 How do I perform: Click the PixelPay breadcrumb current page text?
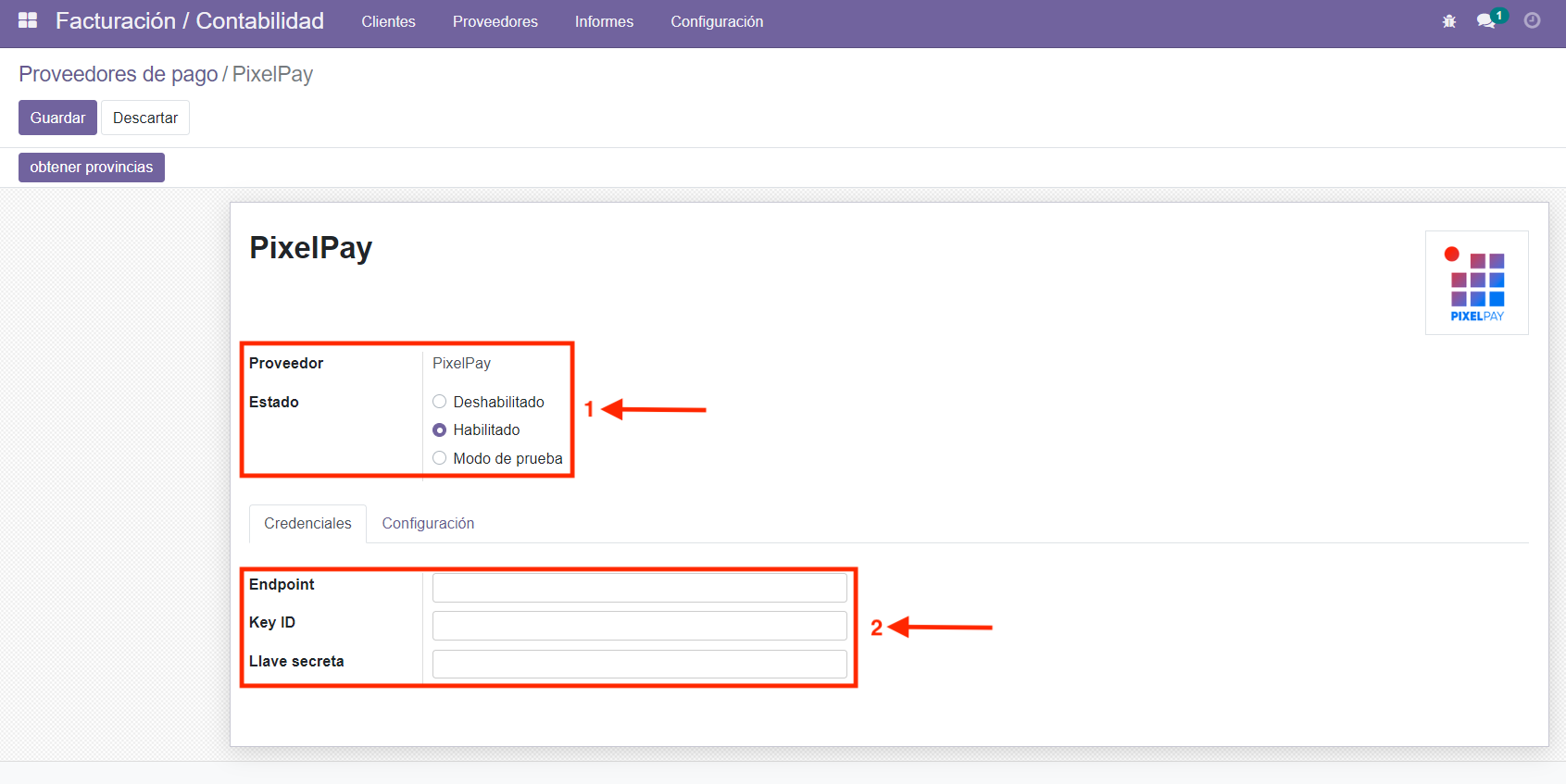point(272,74)
